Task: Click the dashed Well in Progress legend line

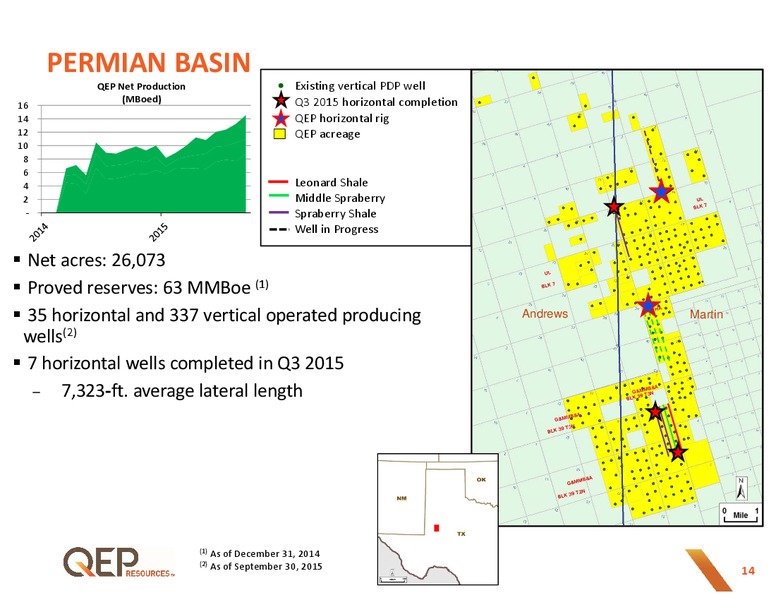Action: pyautogui.click(x=279, y=229)
